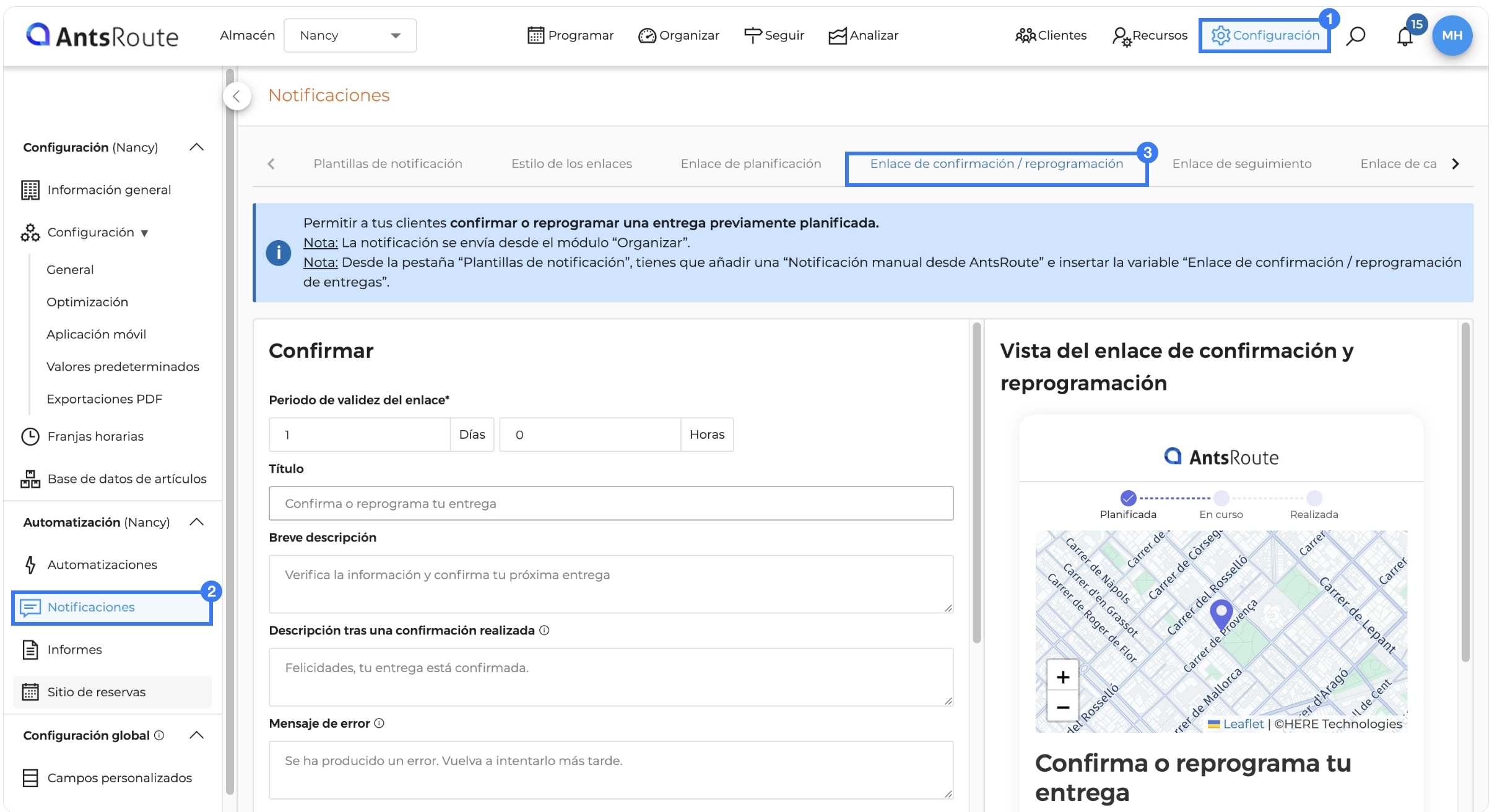Collapse the sidebar with the arrow button
Image resolution: width=1492 pixels, height=812 pixels.
(x=236, y=97)
